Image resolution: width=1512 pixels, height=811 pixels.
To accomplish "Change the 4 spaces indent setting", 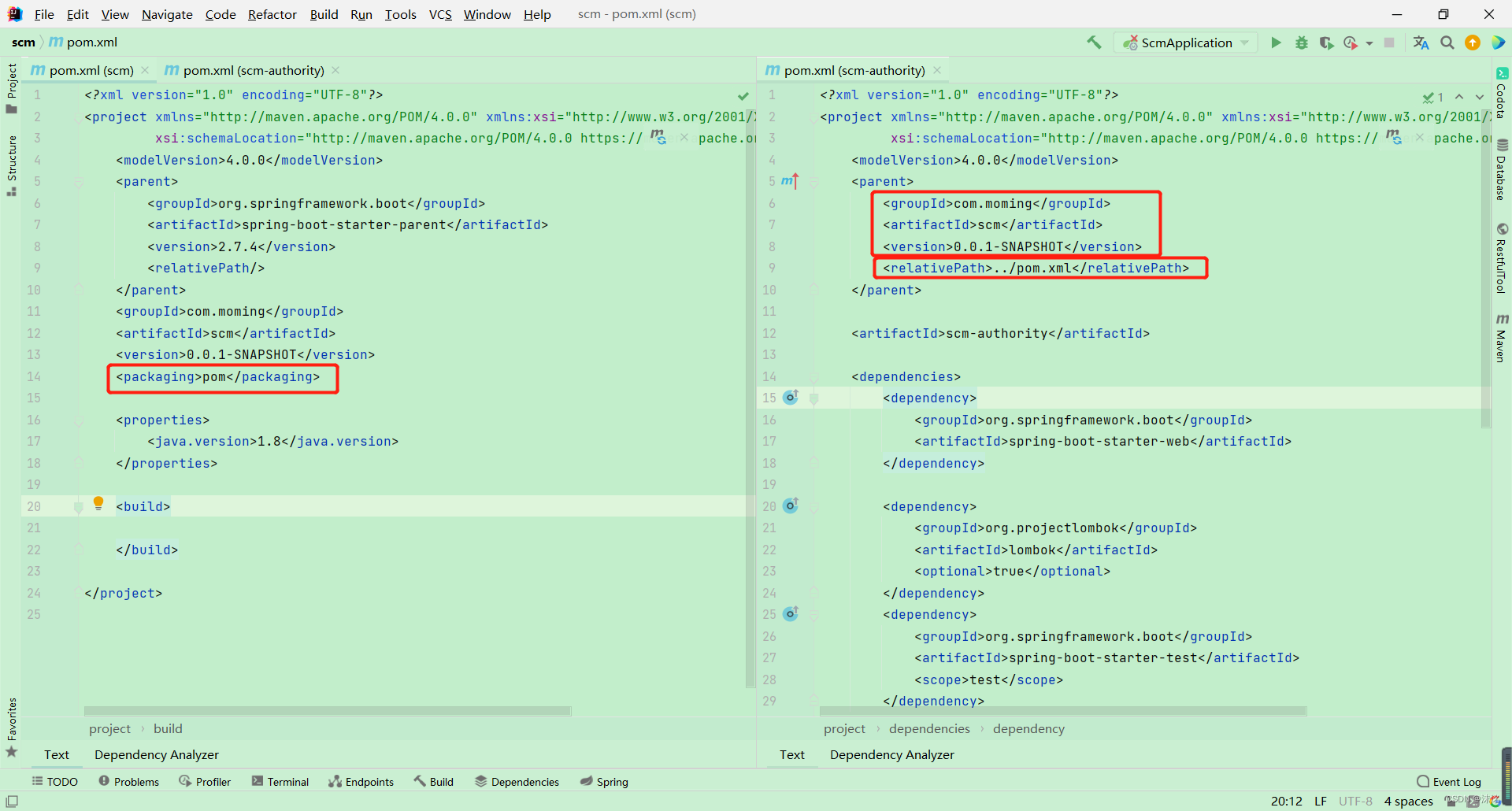I will (x=1408, y=801).
